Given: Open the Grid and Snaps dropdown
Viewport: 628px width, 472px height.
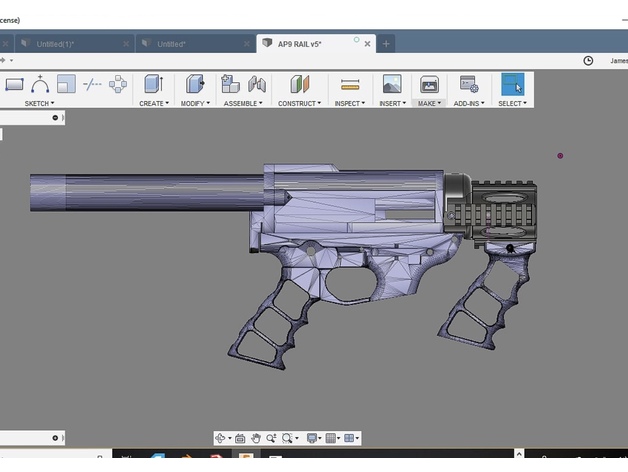Looking at the screenshot, I should pyautogui.click(x=333, y=438).
